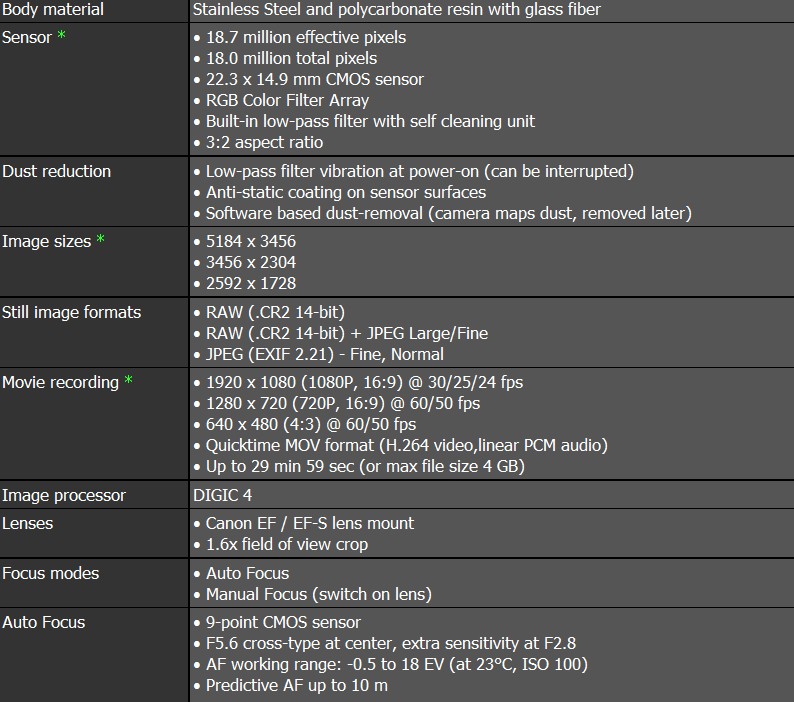Click the 18.7 million effective pixels line
The image size is (794, 702).
305,37
